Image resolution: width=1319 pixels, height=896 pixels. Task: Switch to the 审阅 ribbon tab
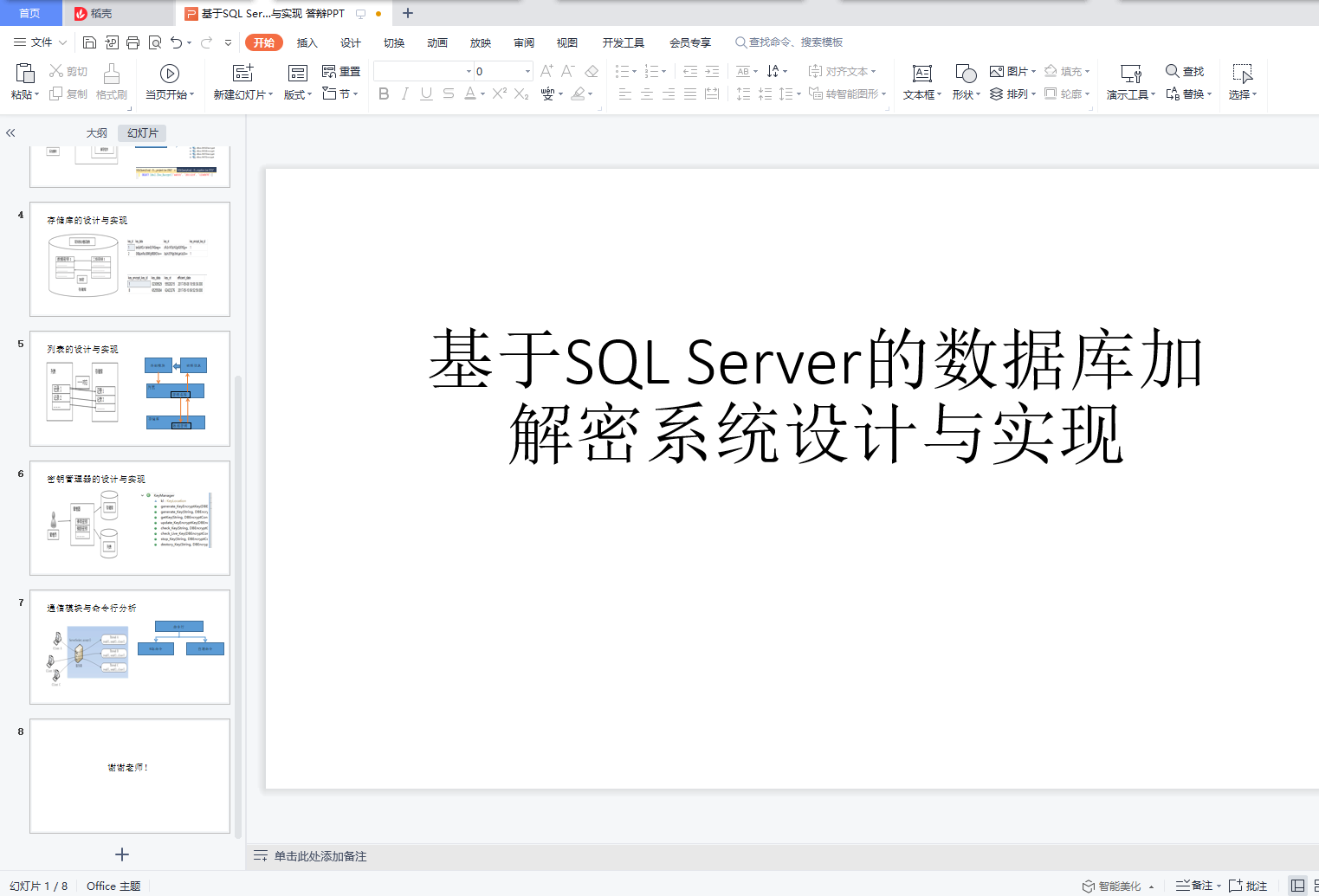pyautogui.click(x=524, y=42)
